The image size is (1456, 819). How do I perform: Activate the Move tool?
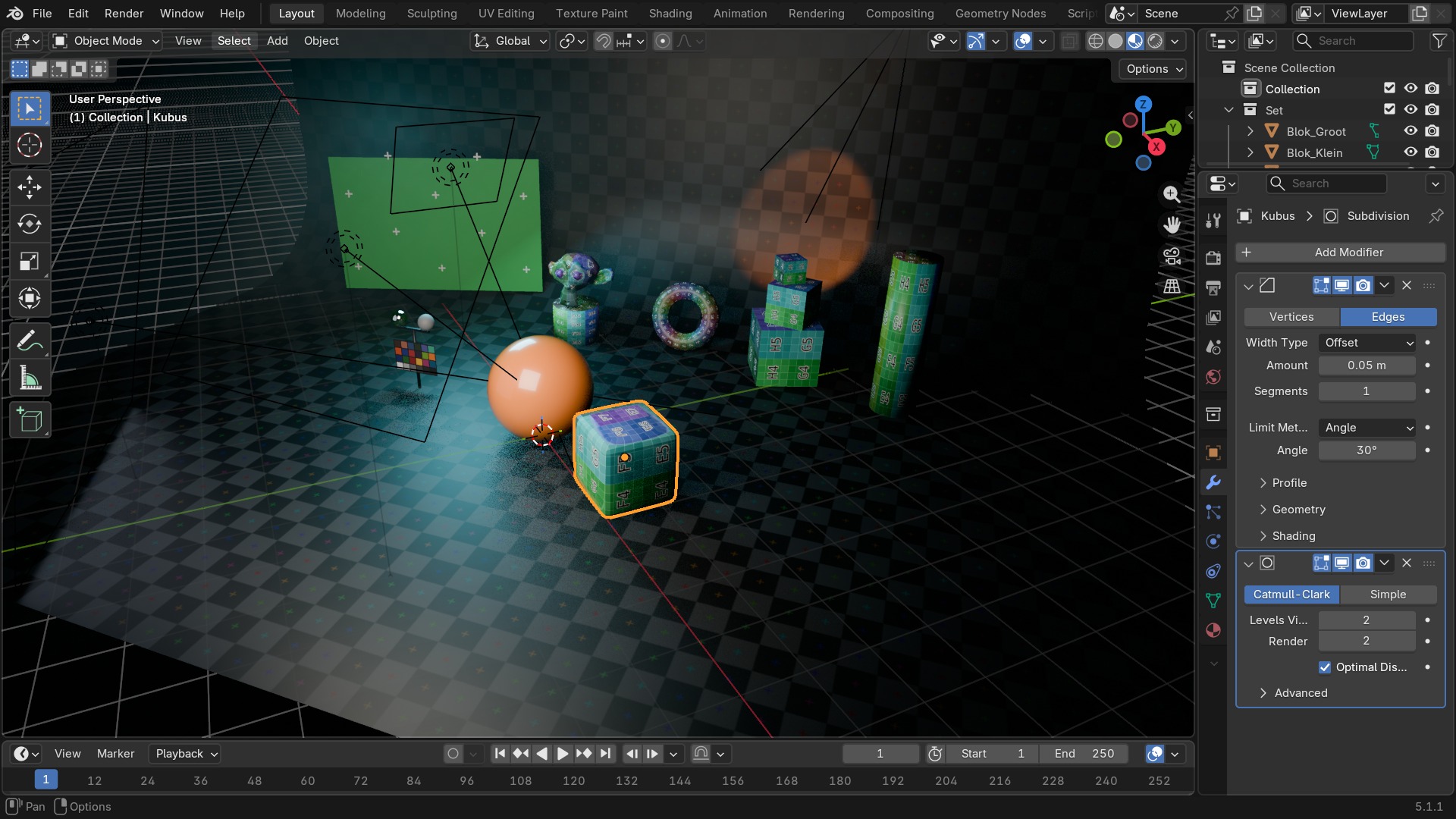tap(30, 187)
